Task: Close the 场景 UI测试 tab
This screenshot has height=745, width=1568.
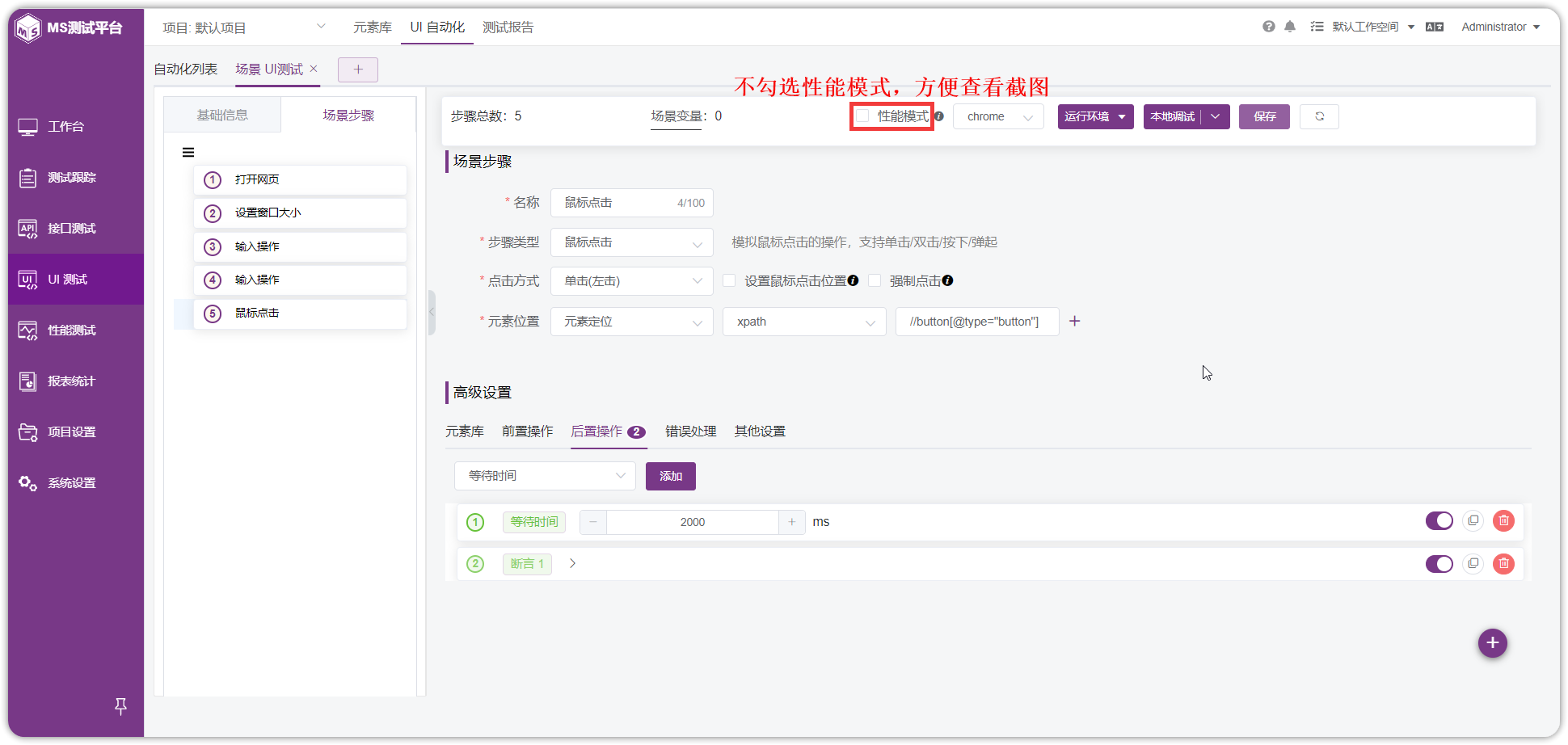Action: click(x=314, y=69)
